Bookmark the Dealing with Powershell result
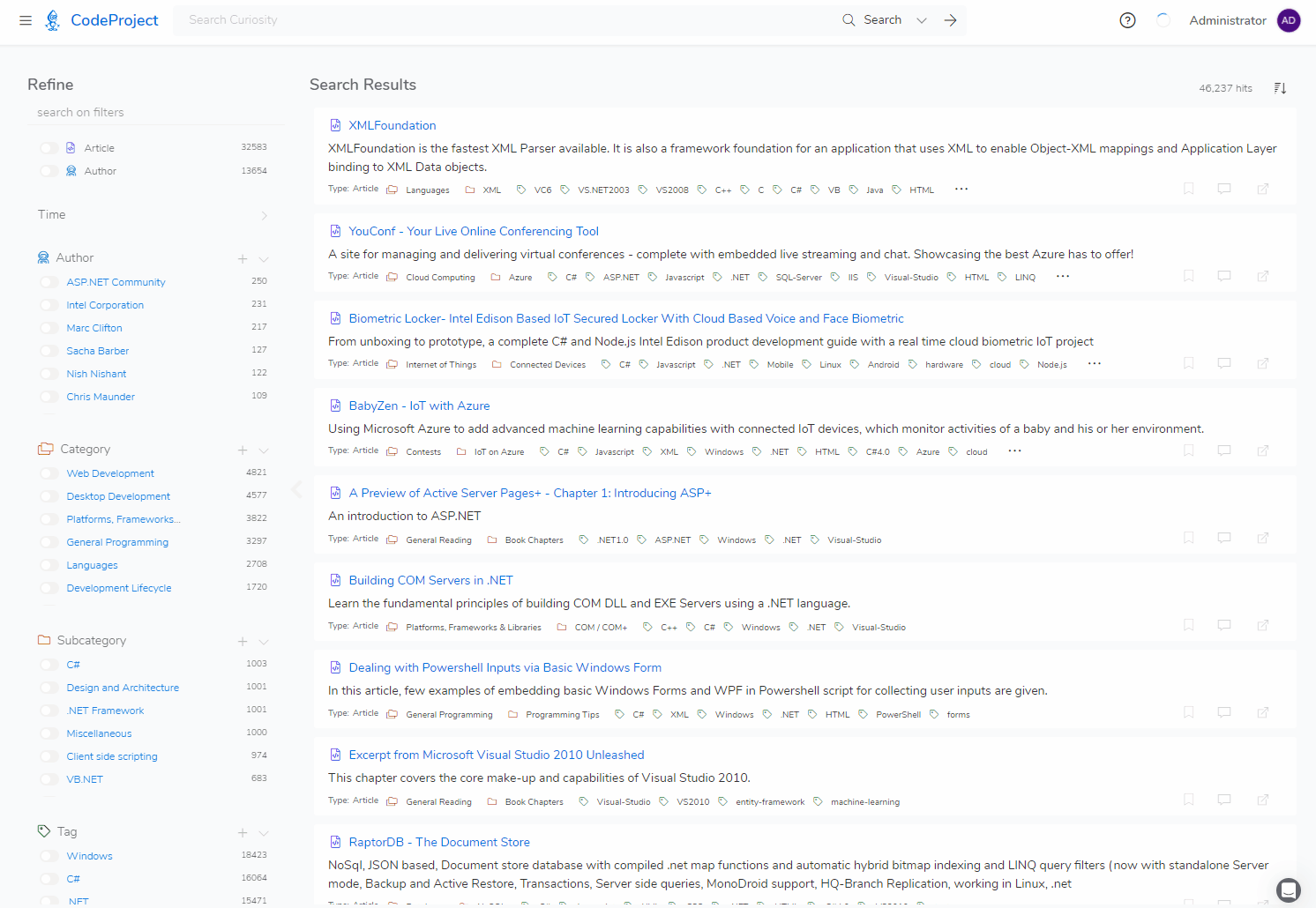This screenshot has height=908, width=1316. tap(1189, 712)
